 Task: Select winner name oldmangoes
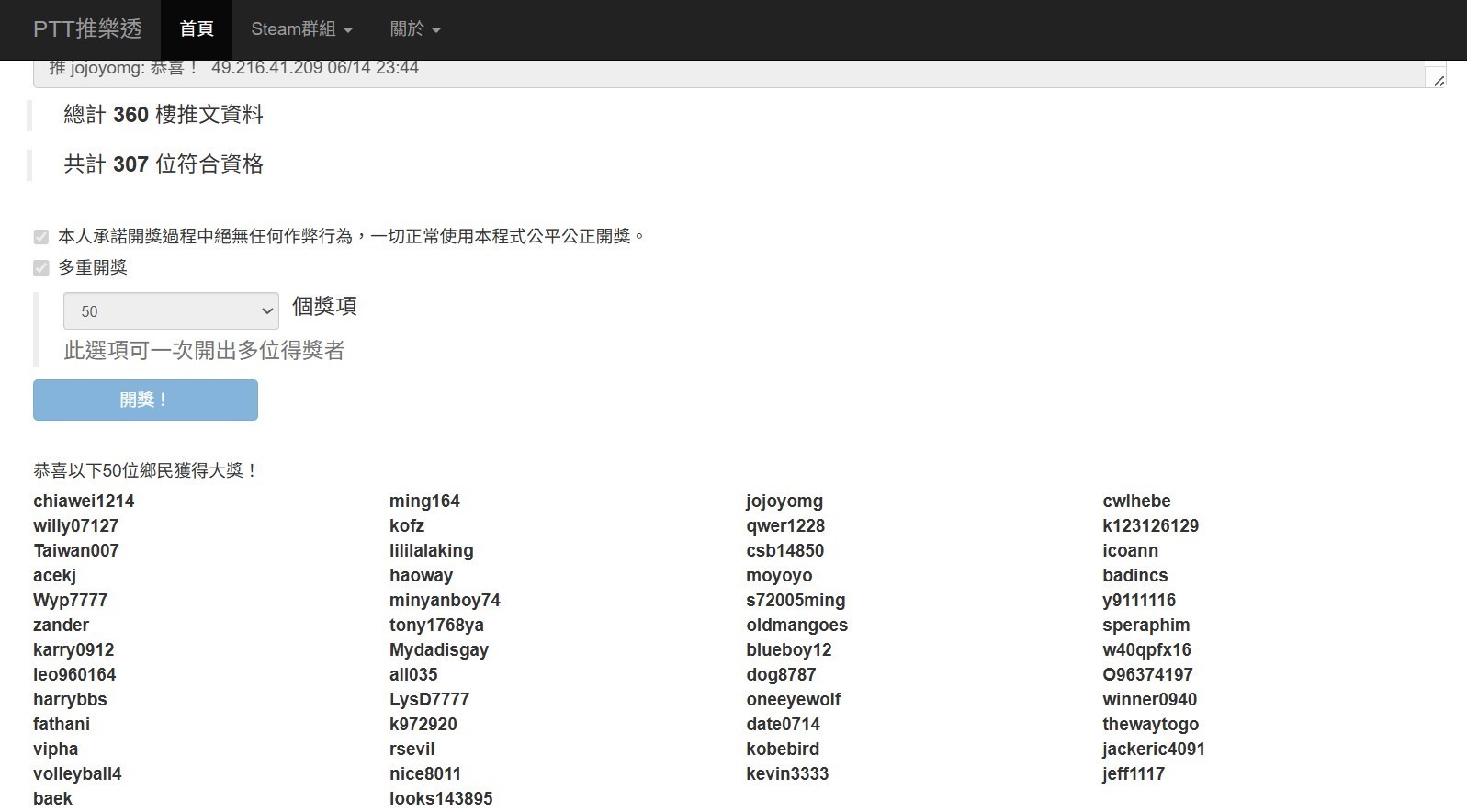(x=797, y=626)
